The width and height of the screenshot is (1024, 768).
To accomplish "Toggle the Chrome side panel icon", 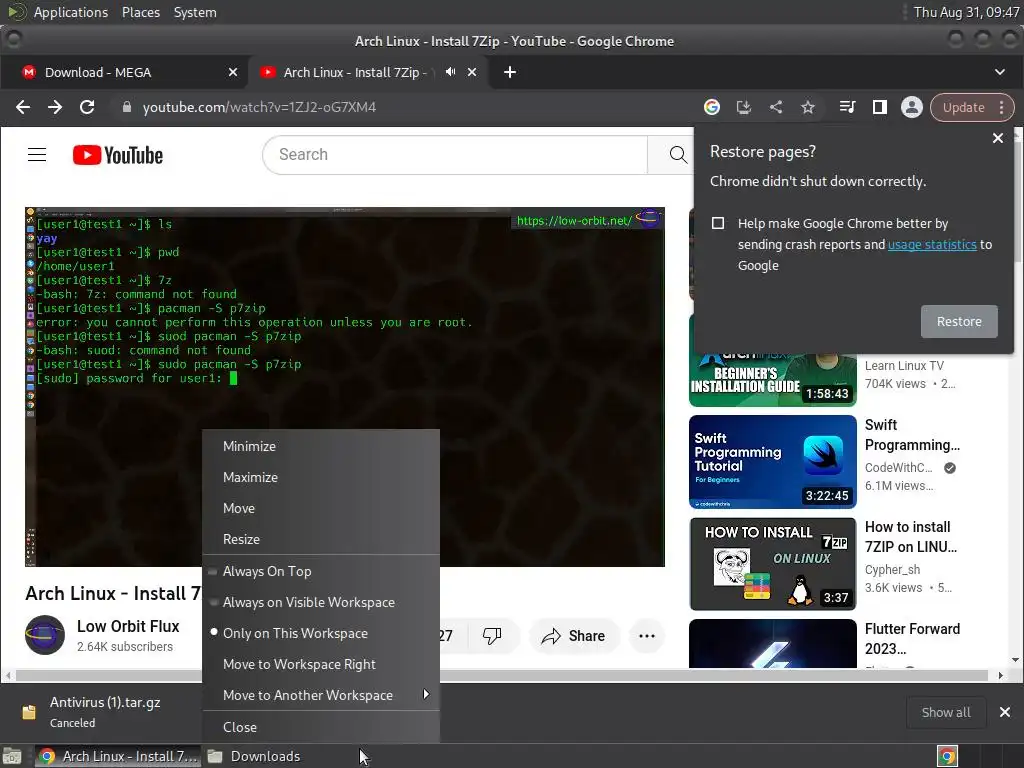I will [x=880, y=107].
